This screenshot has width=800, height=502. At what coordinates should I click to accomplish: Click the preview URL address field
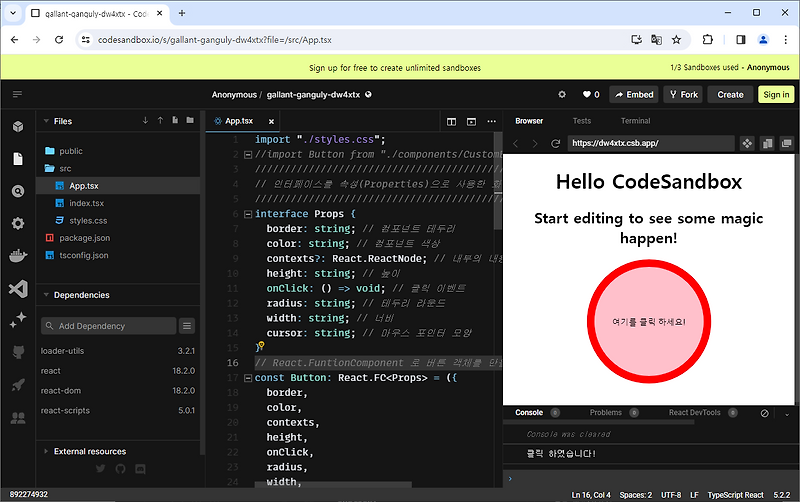point(651,143)
